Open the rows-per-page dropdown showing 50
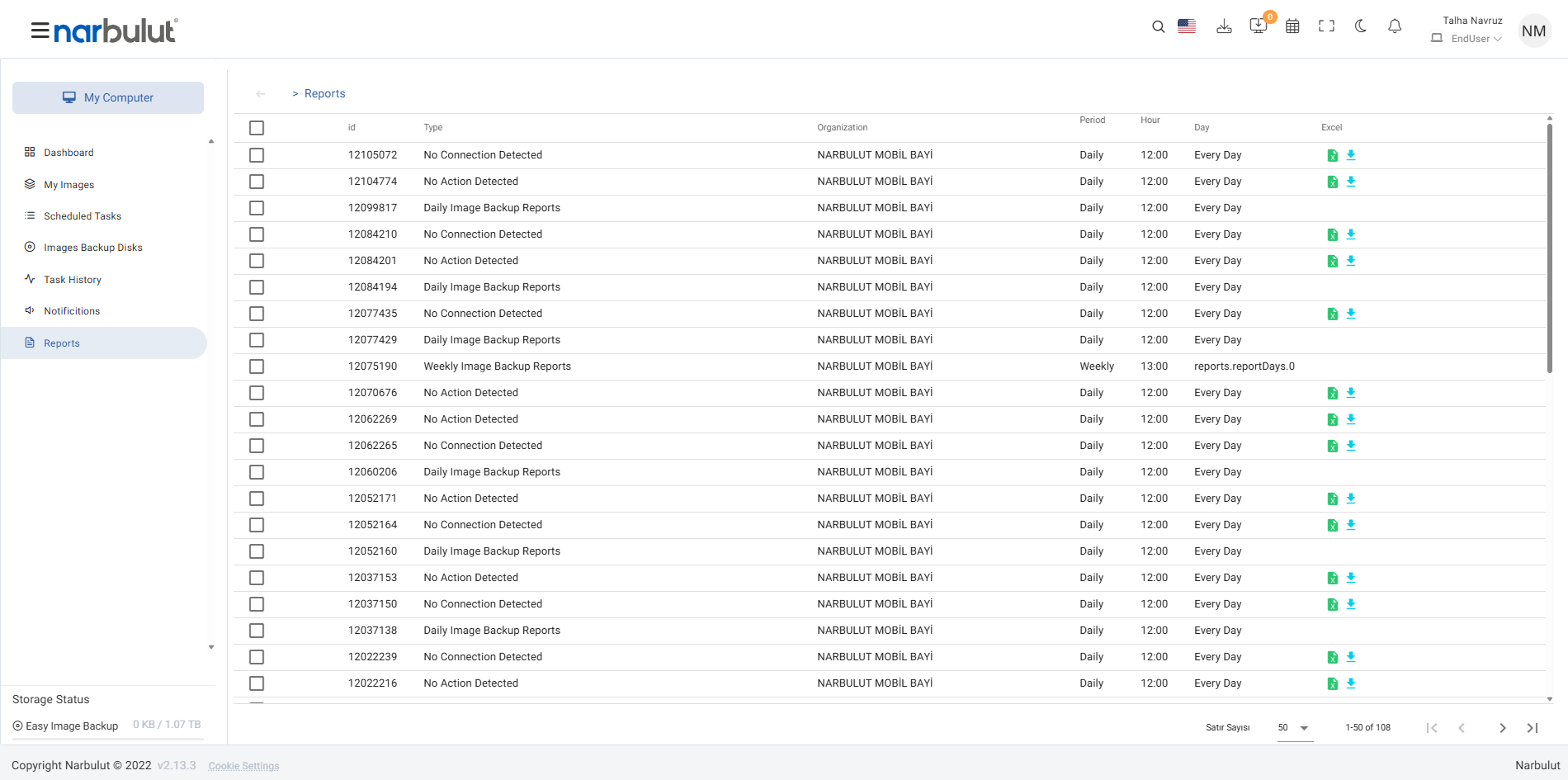Image resolution: width=1568 pixels, height=780 pixels. point(1294,728)
